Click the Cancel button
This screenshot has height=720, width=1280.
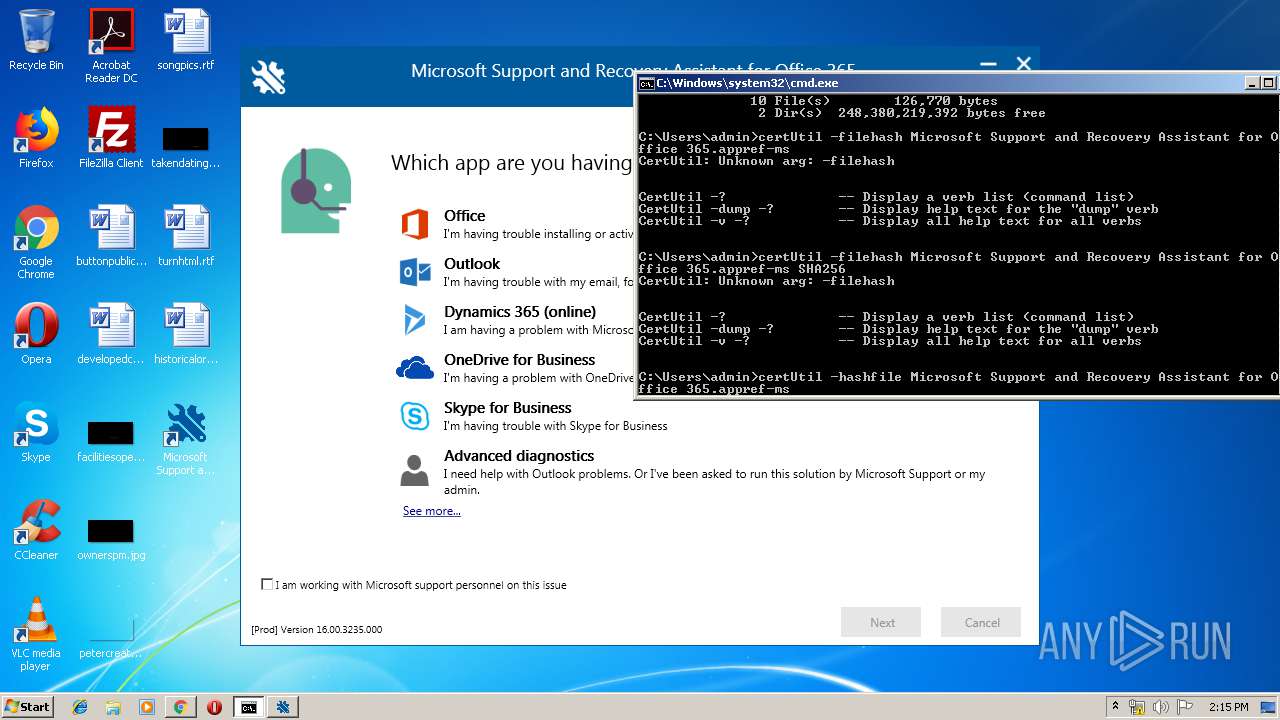click(x=981, y=622)
